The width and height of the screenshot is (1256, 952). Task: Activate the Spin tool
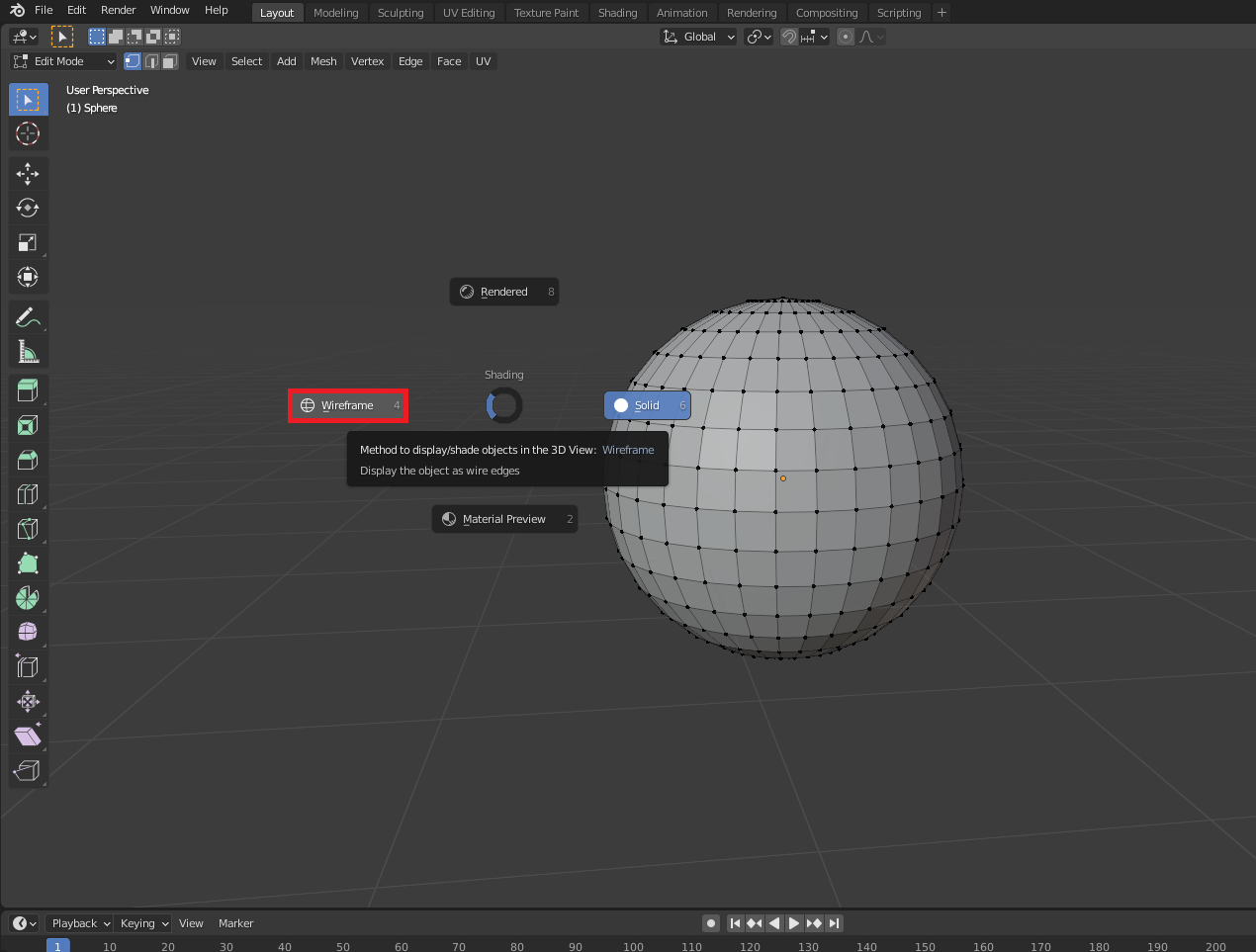pyautogui.click(x=28, y=598)
